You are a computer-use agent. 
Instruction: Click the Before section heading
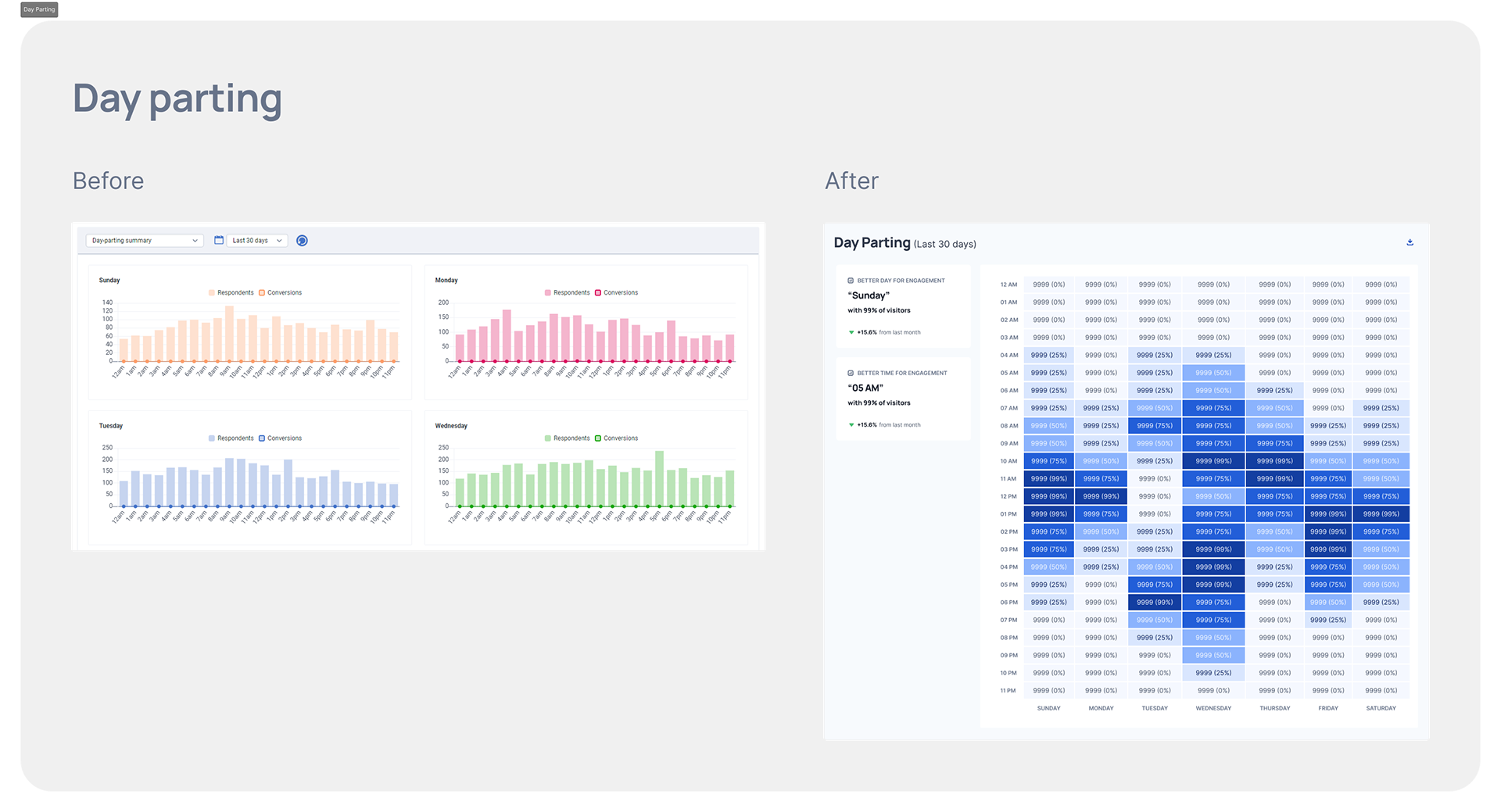[108, 181]
